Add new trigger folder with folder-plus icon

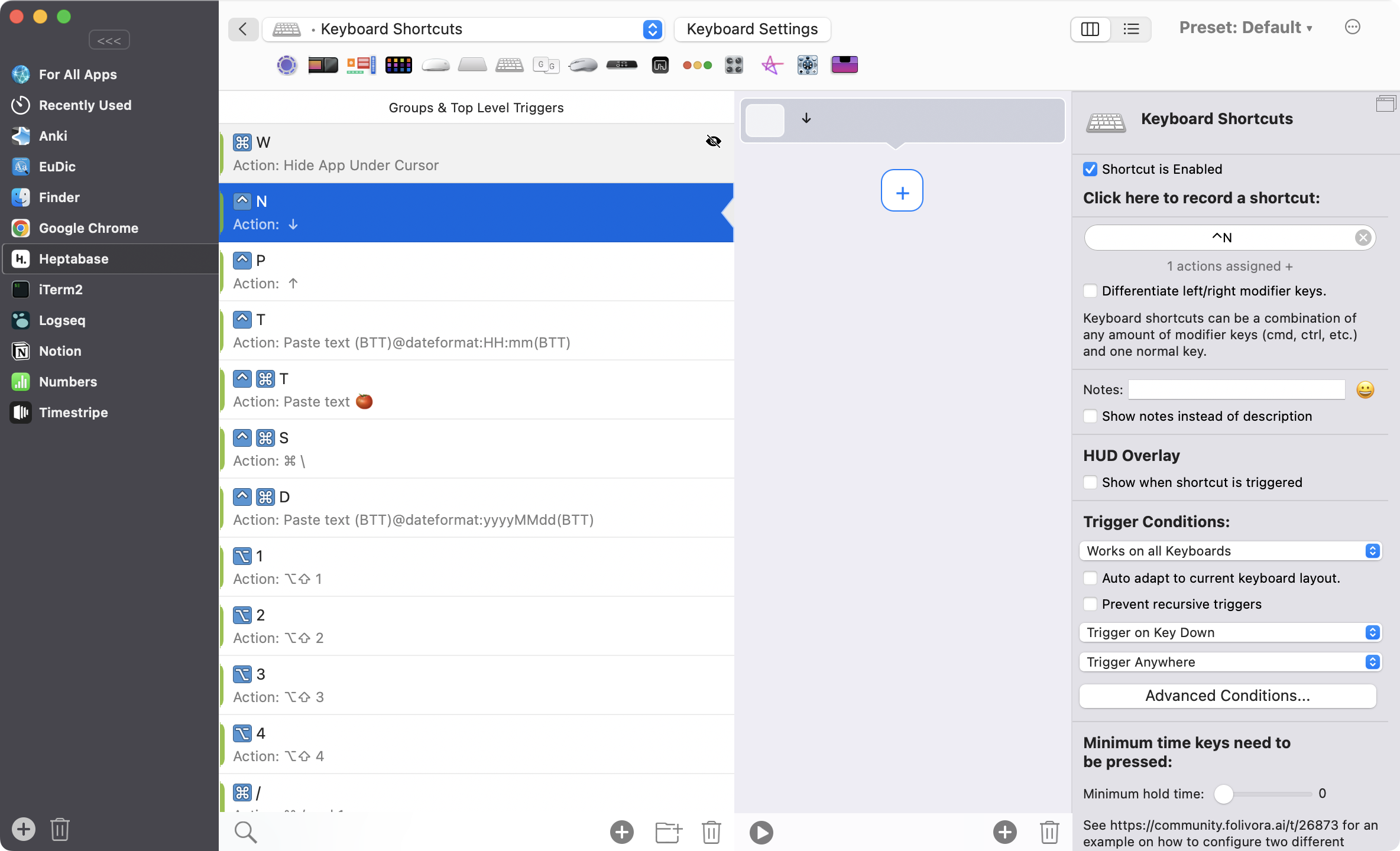[x=669, y=832]
